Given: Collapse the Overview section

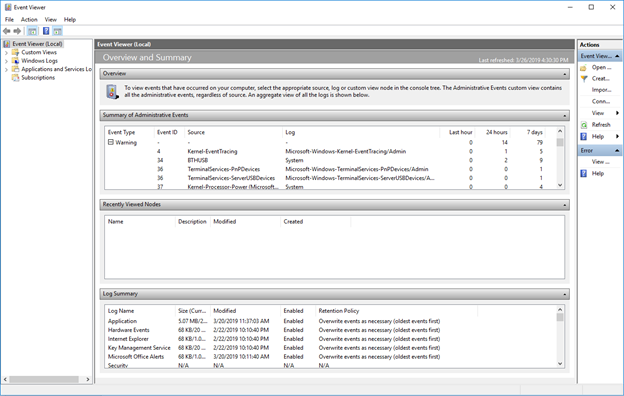Looking at the screenshot, I should coord(564,74).
